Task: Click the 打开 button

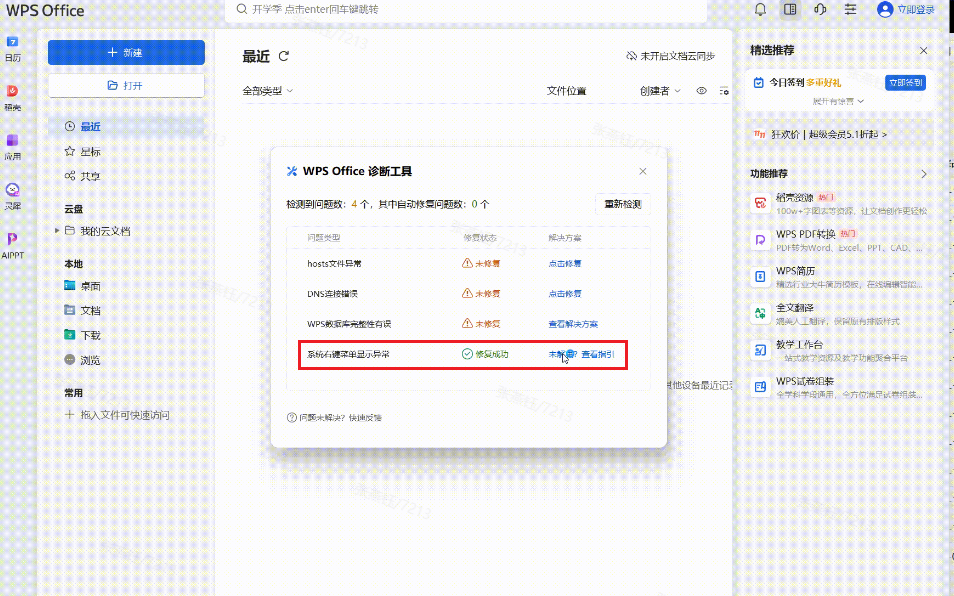Action: (x=126, y=86)
